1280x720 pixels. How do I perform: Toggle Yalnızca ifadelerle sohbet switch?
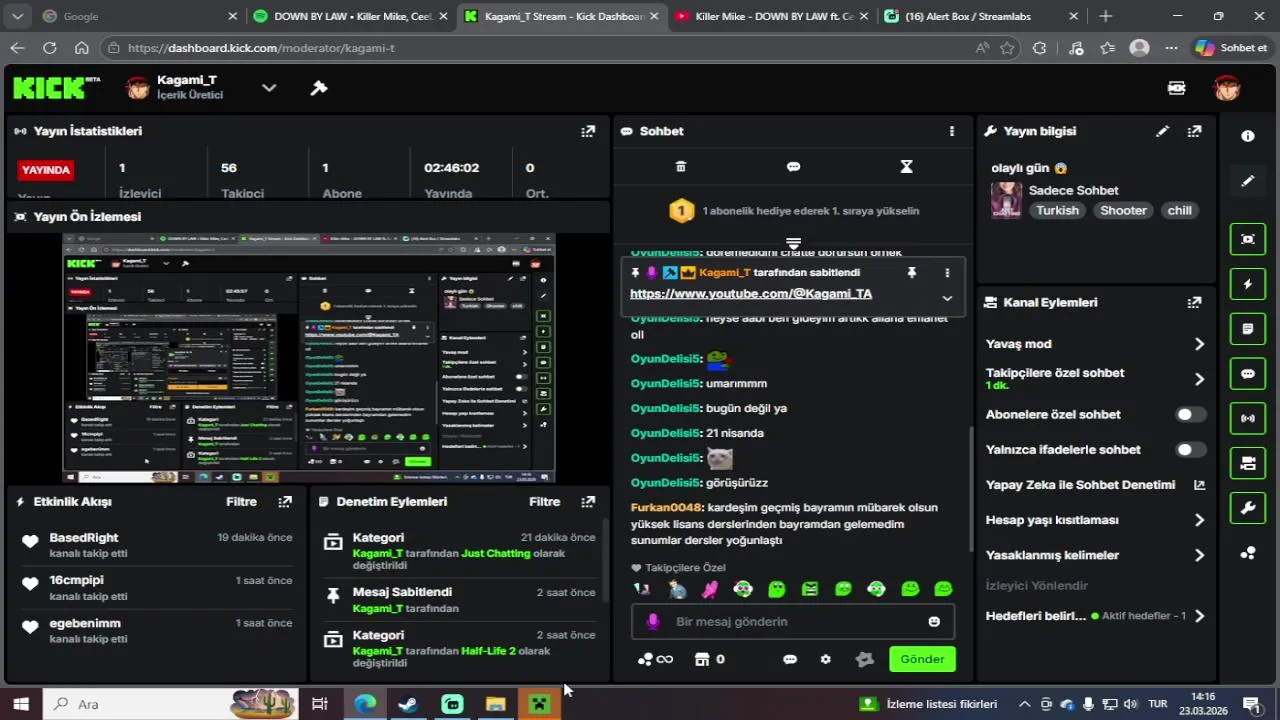coord(1190,450)
